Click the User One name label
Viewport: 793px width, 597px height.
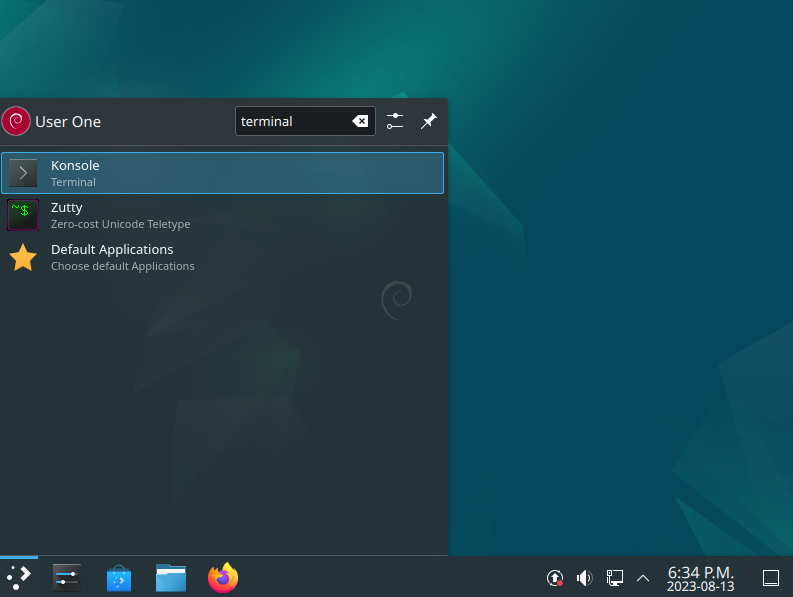click(x=68, y=122)
